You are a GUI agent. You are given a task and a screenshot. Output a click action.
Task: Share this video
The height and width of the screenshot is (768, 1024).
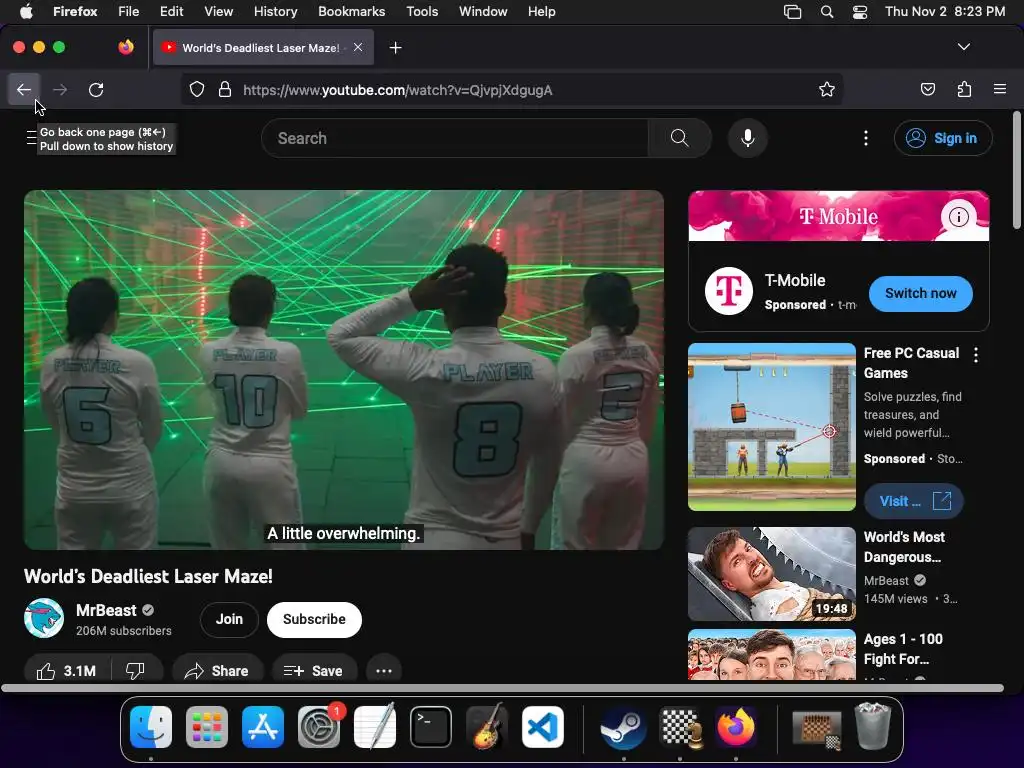coord(217,671)
